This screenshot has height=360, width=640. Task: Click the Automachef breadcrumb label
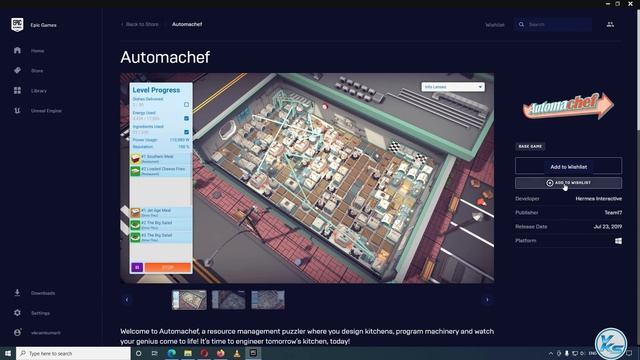tap(187, 24)
